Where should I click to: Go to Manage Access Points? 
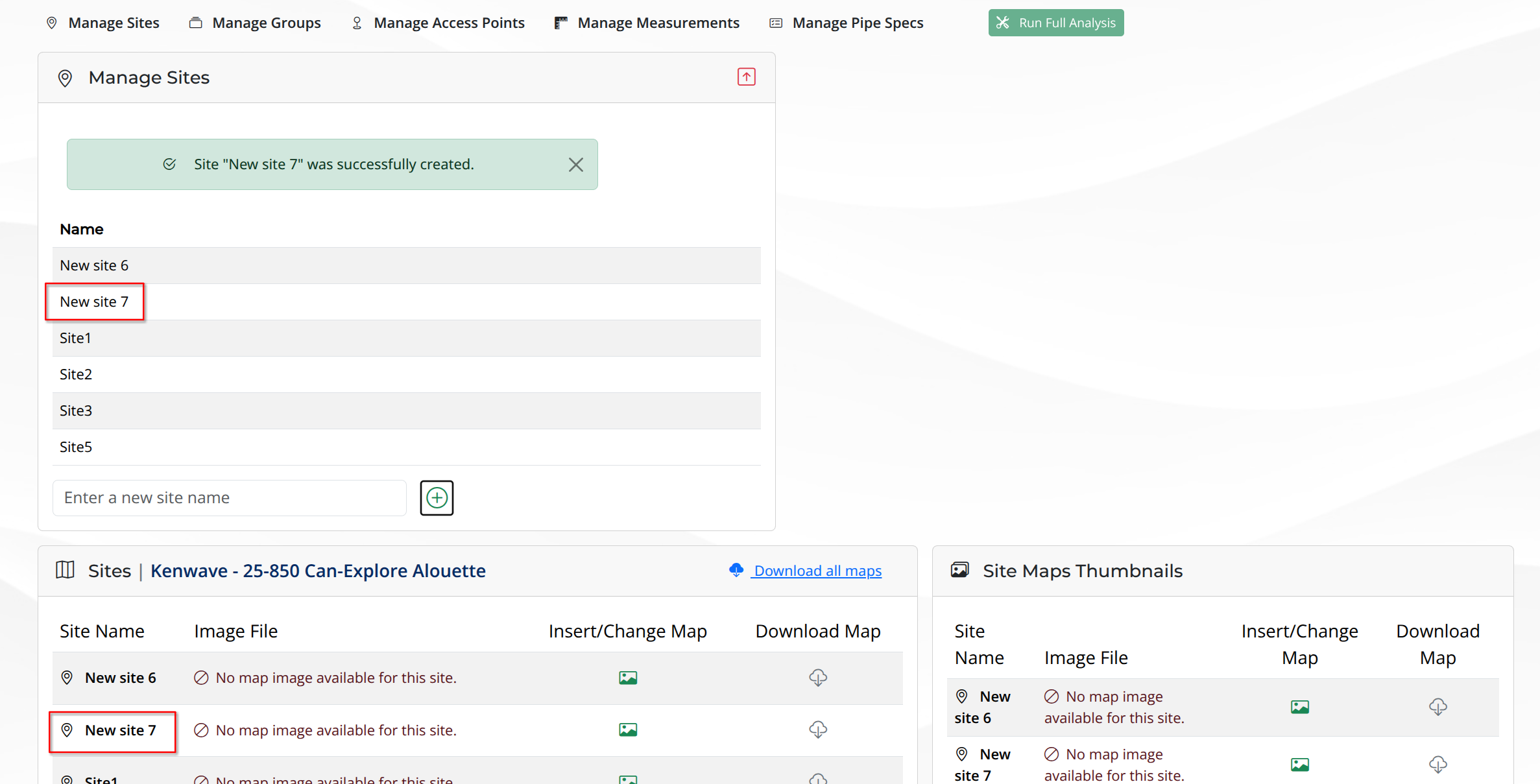pos(438,23)
